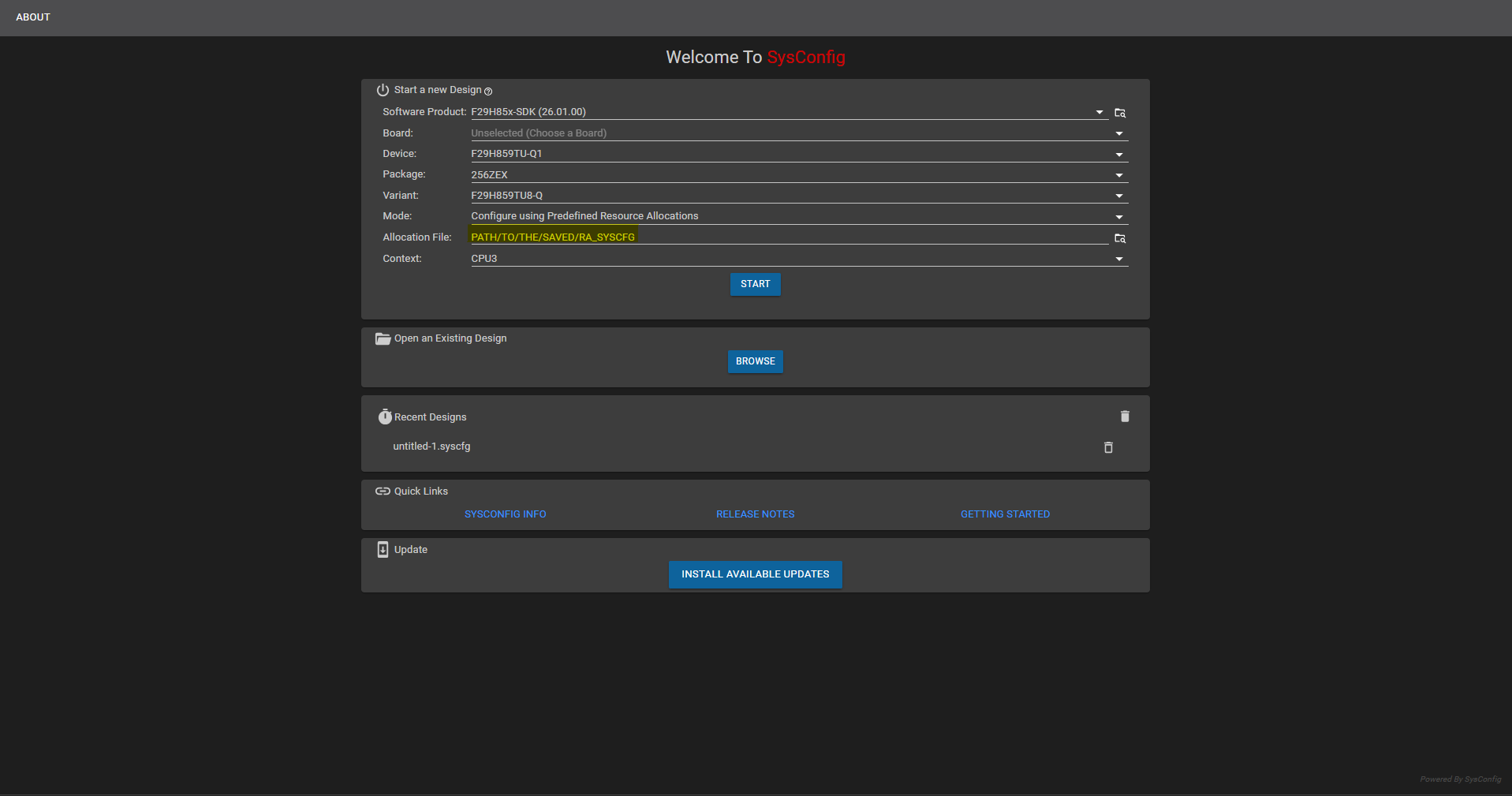Image resolution: width=1512 pixels, height=796 pixels.
Task: Click the stopwatch icon for Recent Designs
Action: pos(385,417)
